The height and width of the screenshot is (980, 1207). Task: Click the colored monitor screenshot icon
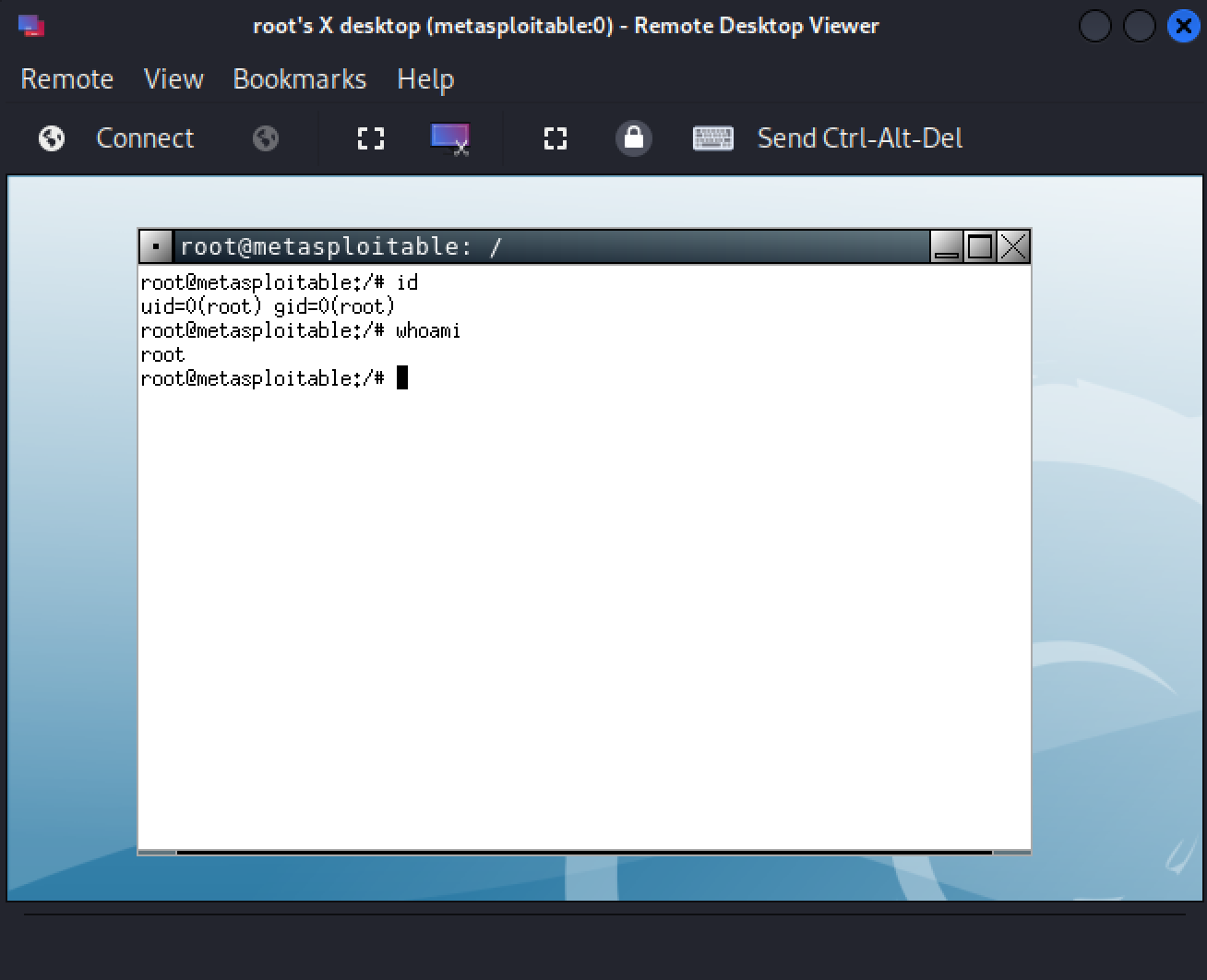449,138
